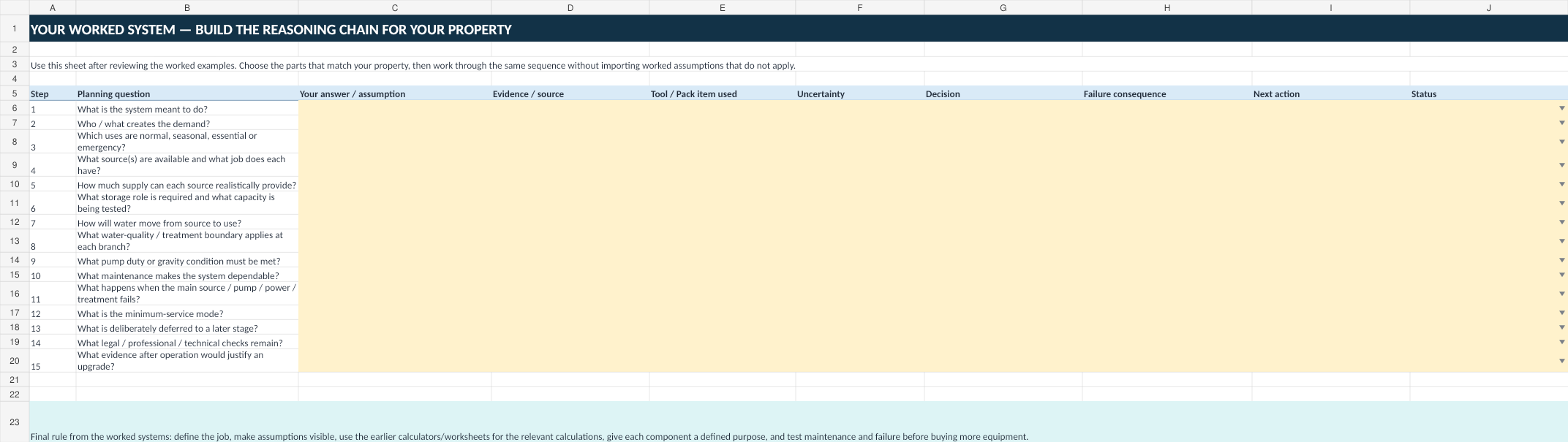Open Status dropdown for step 4 row
The height and width of the screenshot is (442, 1568).
(x=1561, y=165)
